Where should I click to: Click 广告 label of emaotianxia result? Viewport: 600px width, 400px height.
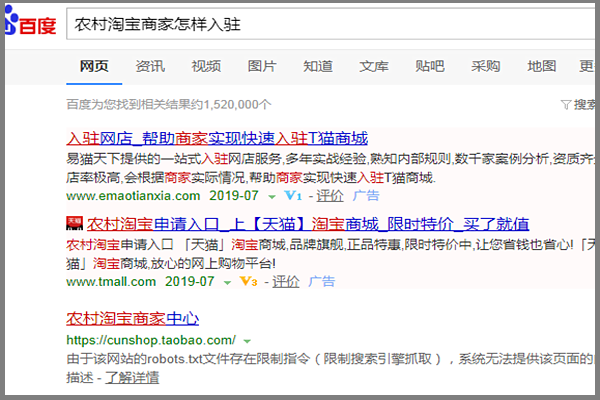(x=366, y=196)
